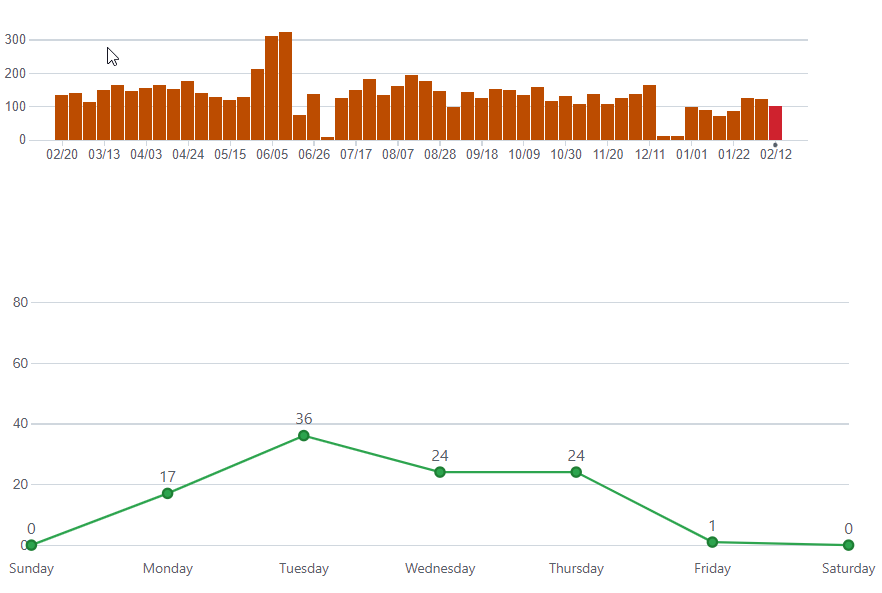
Task: Click the Saturday data point marker
Action: [848, 545]
